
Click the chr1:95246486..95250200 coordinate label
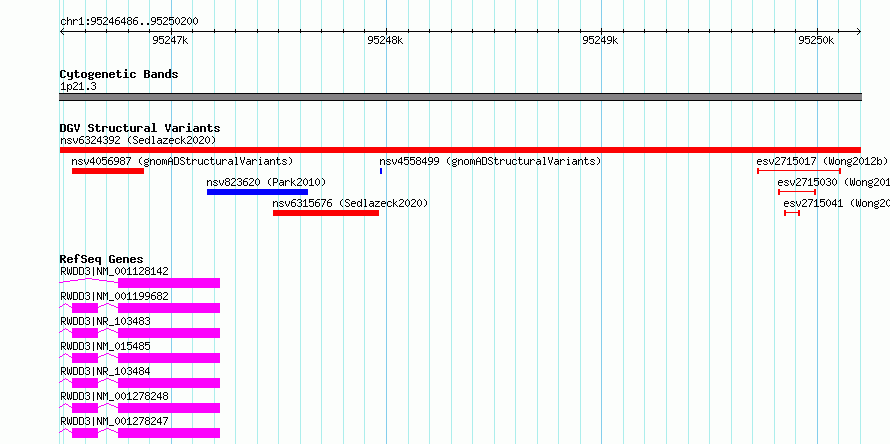[x=129, y=22]
